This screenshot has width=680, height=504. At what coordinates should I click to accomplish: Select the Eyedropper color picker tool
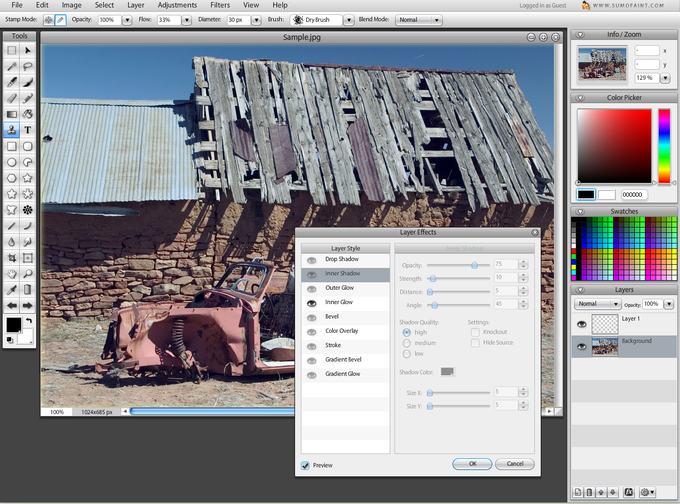[12, 290]
